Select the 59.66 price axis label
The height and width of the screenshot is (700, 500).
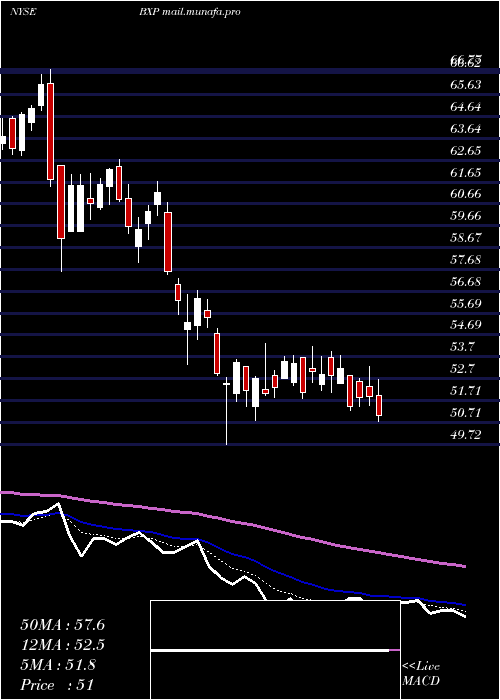(466, 216)
